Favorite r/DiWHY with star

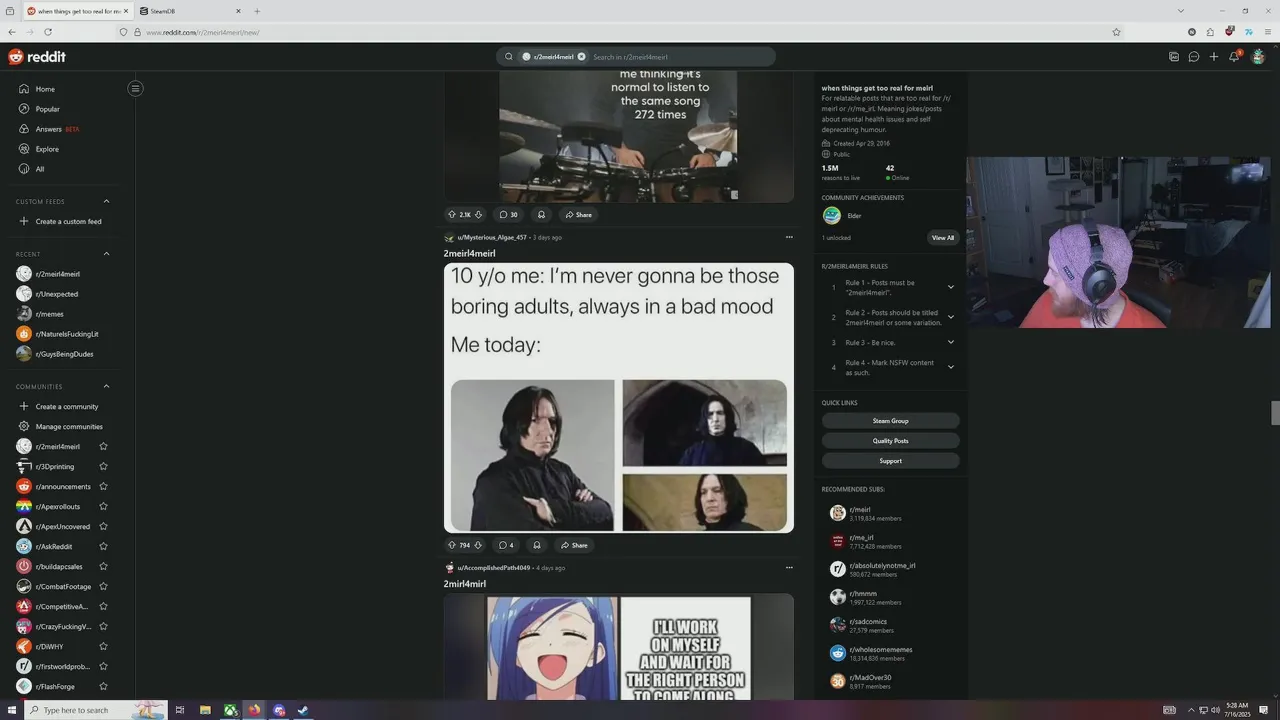103,646
